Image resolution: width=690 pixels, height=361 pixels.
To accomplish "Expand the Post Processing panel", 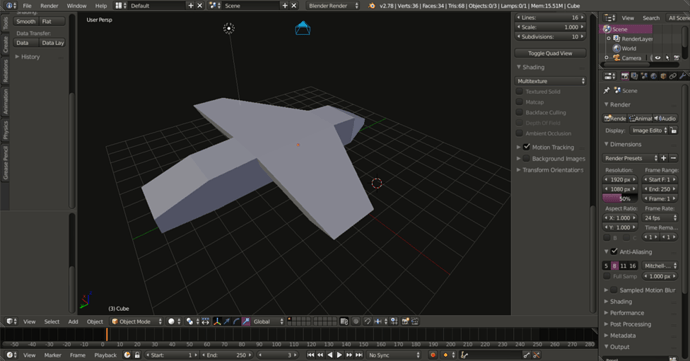I will tap(628, 324).
